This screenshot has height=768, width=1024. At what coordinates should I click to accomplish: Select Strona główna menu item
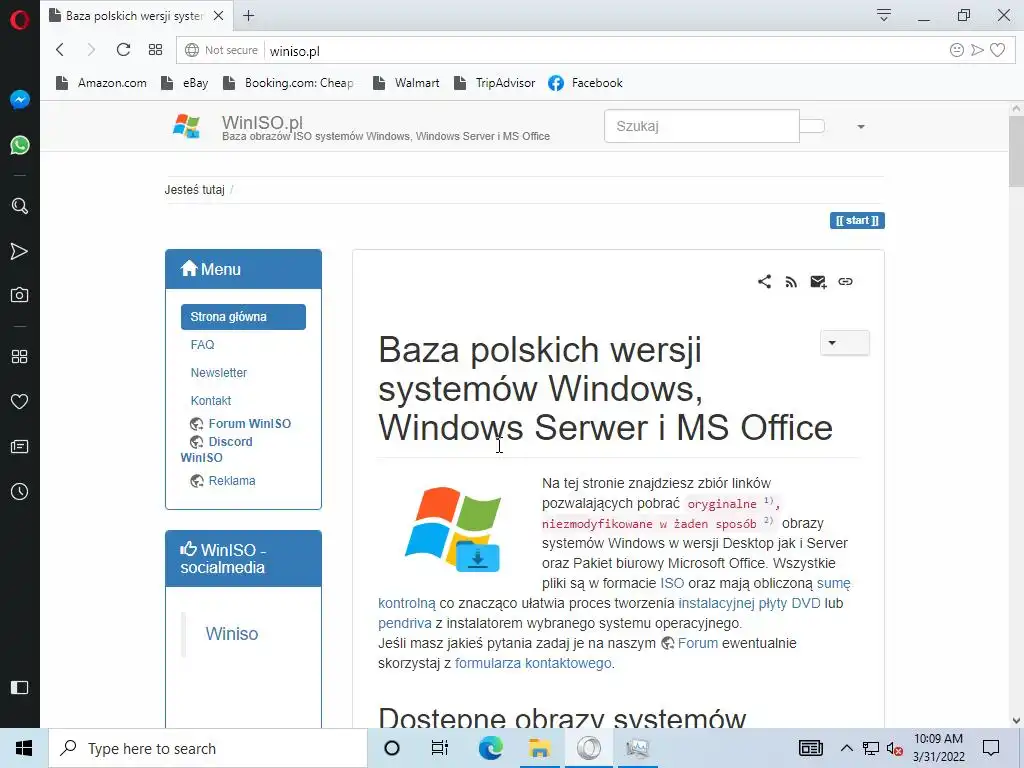(x=243, y=317)
